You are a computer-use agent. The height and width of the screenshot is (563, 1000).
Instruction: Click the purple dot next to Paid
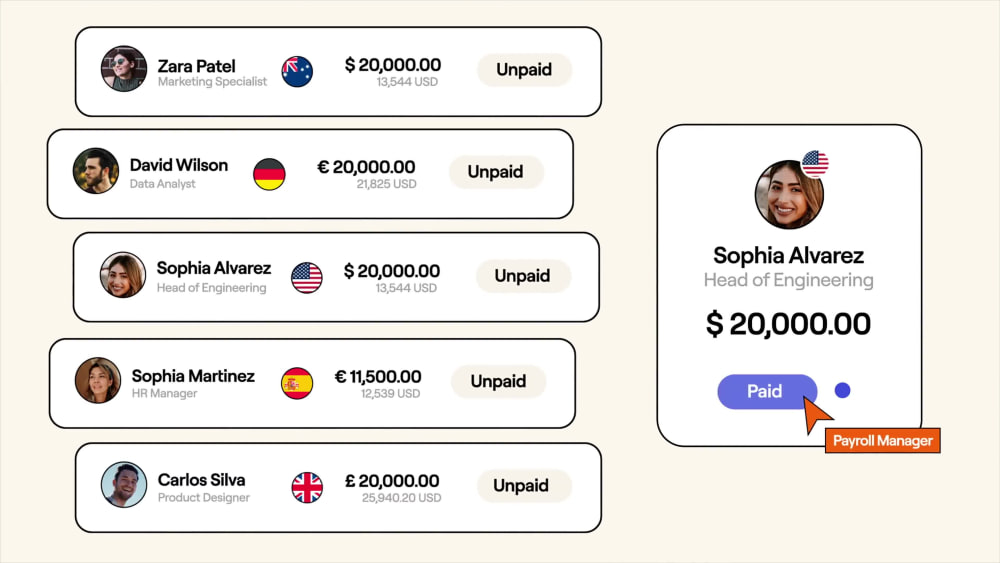pyautogui.click(x=842, y=390)
